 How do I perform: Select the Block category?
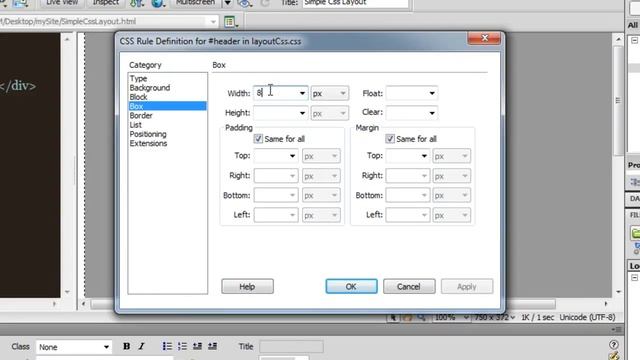click(138, 97)
